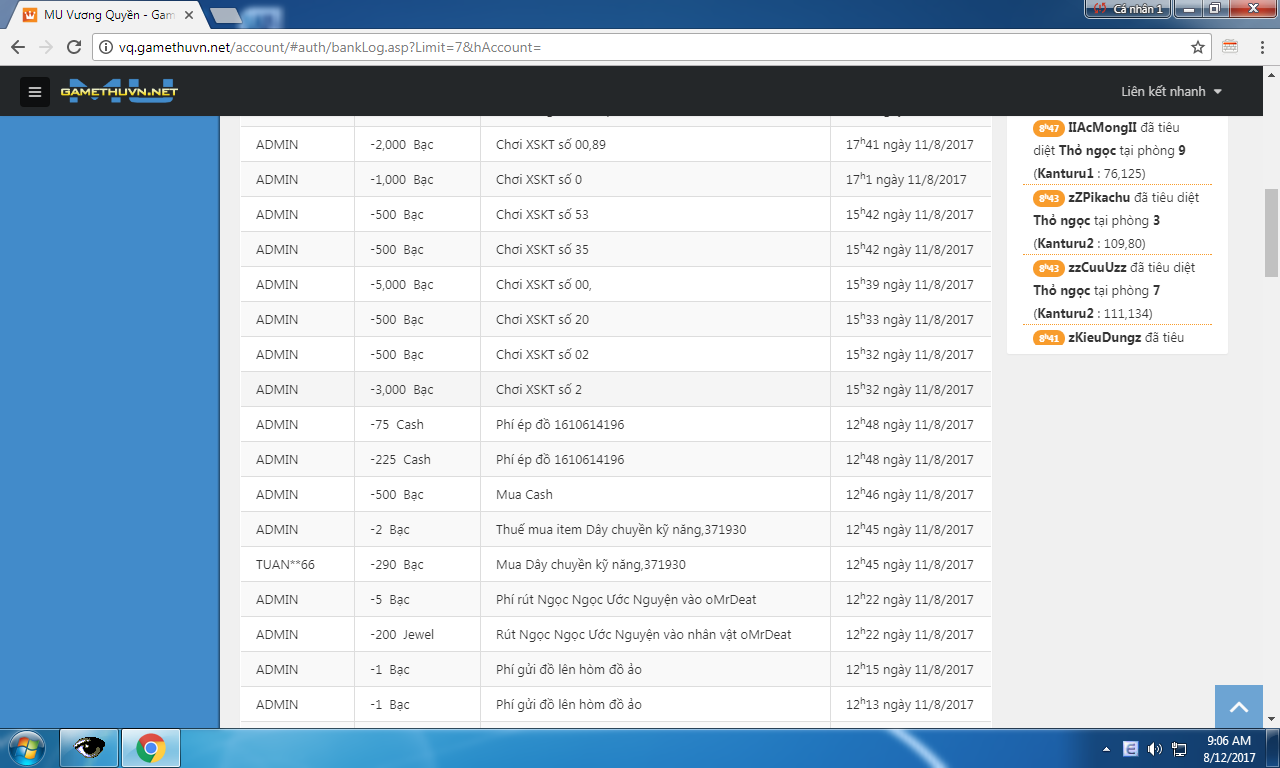Viewport: 1280px width, 768px height.
Task: Click the address bar URL field
Action: click(x=650, y=47)
